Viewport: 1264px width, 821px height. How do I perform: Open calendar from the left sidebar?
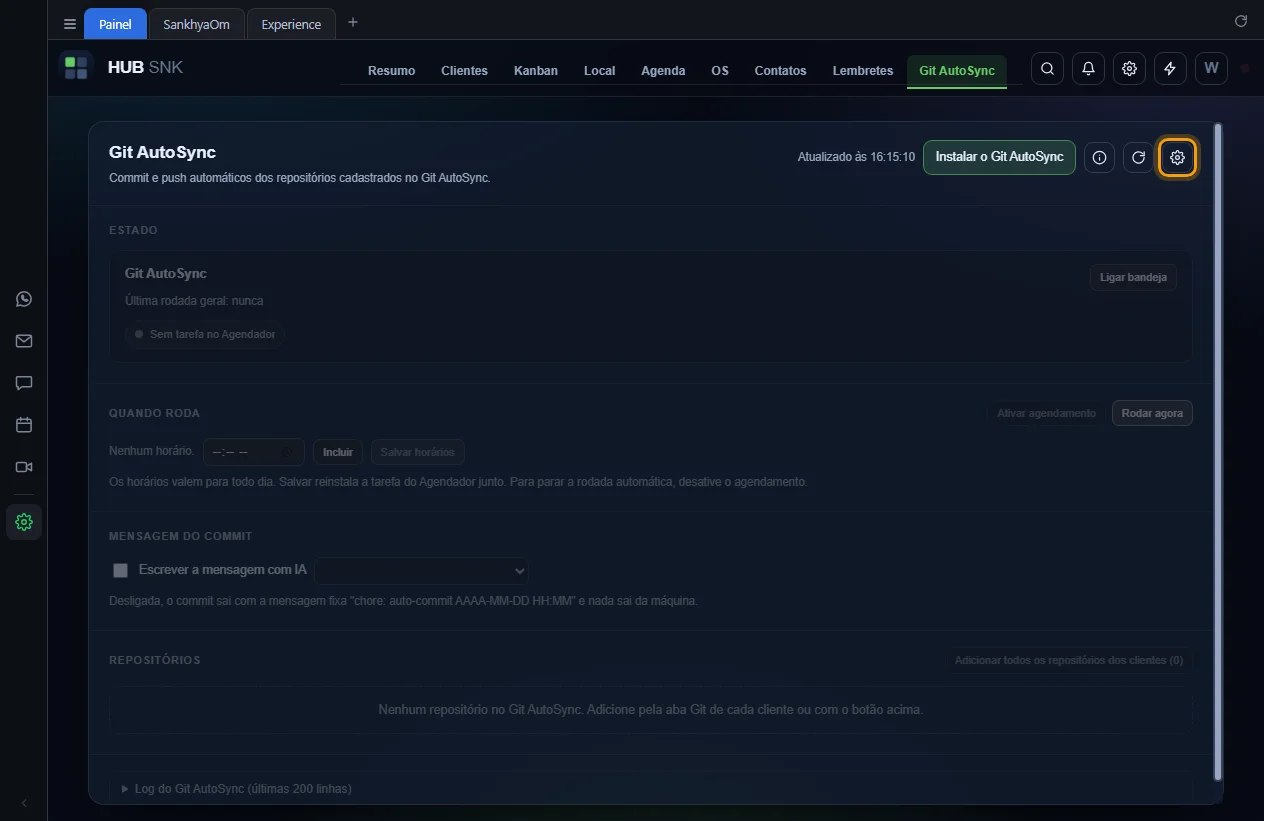coord(24,425)
